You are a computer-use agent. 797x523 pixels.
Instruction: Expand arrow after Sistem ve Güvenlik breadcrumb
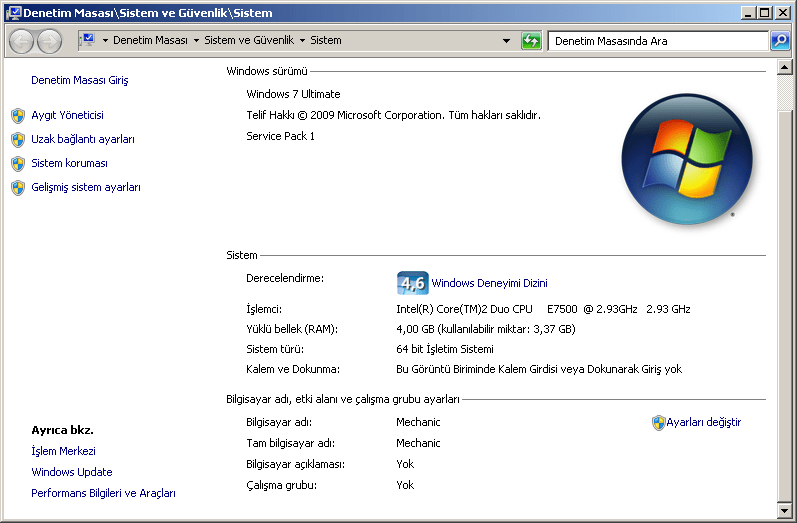pyautogui.click(x=302, y=41)
